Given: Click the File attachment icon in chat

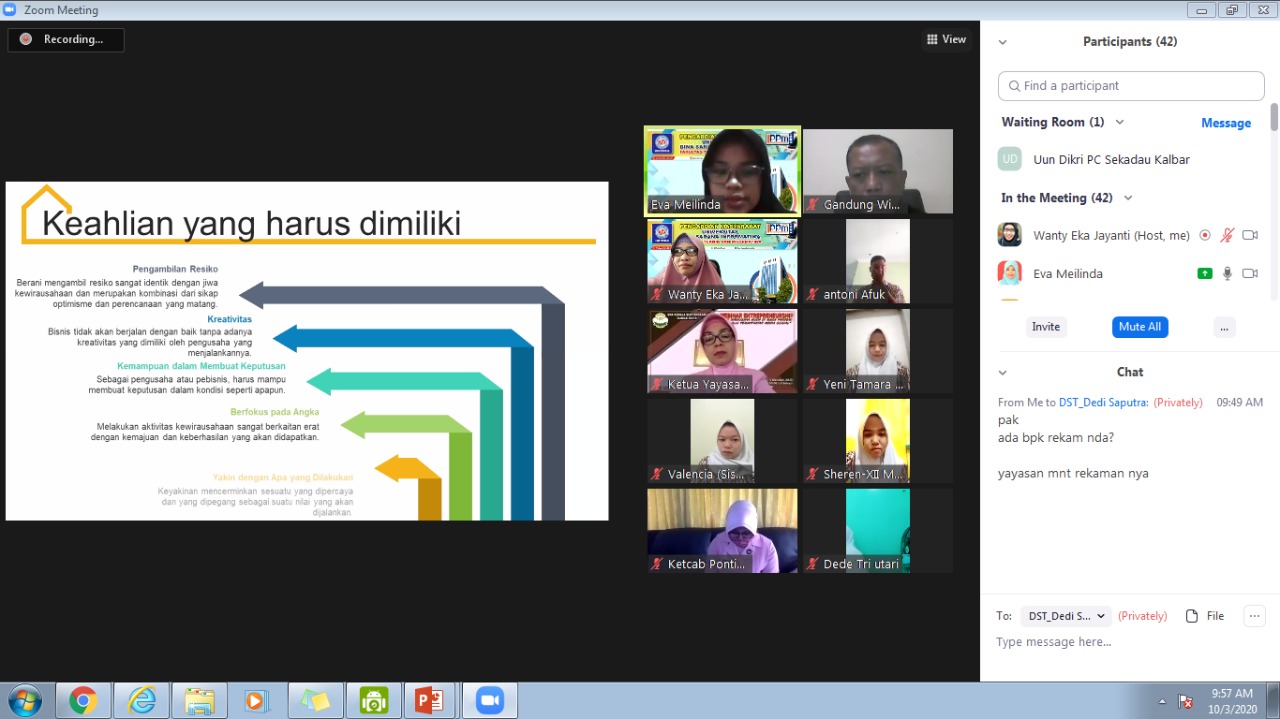Looking at the screenshot, I should 1204,616.
